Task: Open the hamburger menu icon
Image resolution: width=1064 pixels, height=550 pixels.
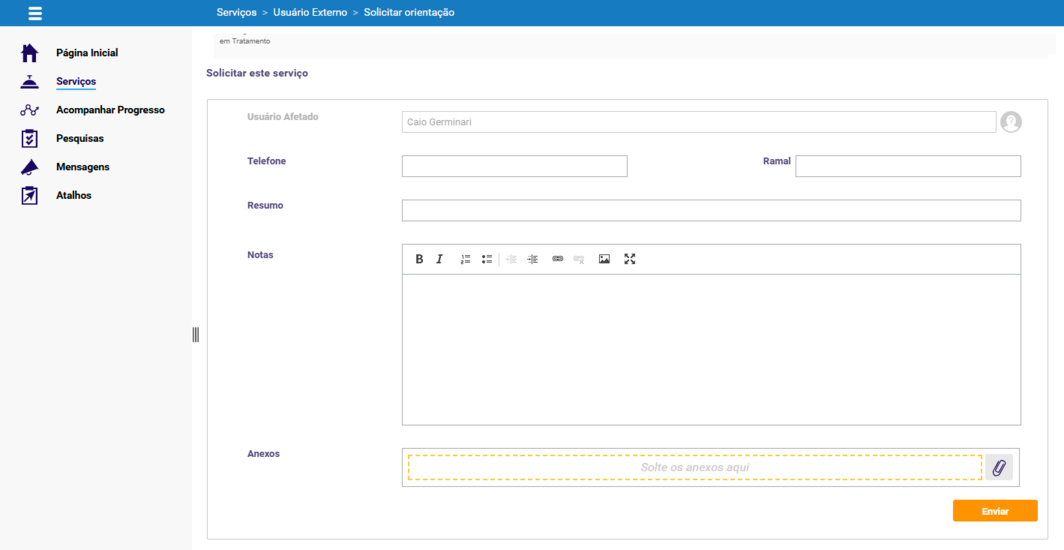Action: tap(35, 13)
